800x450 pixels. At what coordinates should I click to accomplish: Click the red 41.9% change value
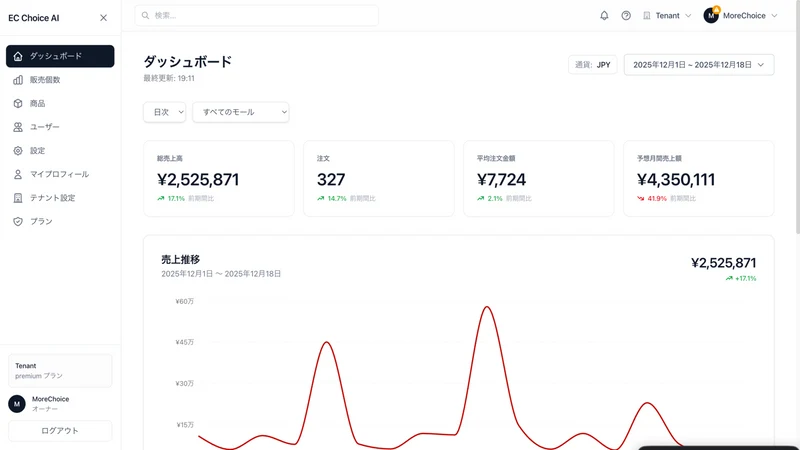(x=657, y=198)
